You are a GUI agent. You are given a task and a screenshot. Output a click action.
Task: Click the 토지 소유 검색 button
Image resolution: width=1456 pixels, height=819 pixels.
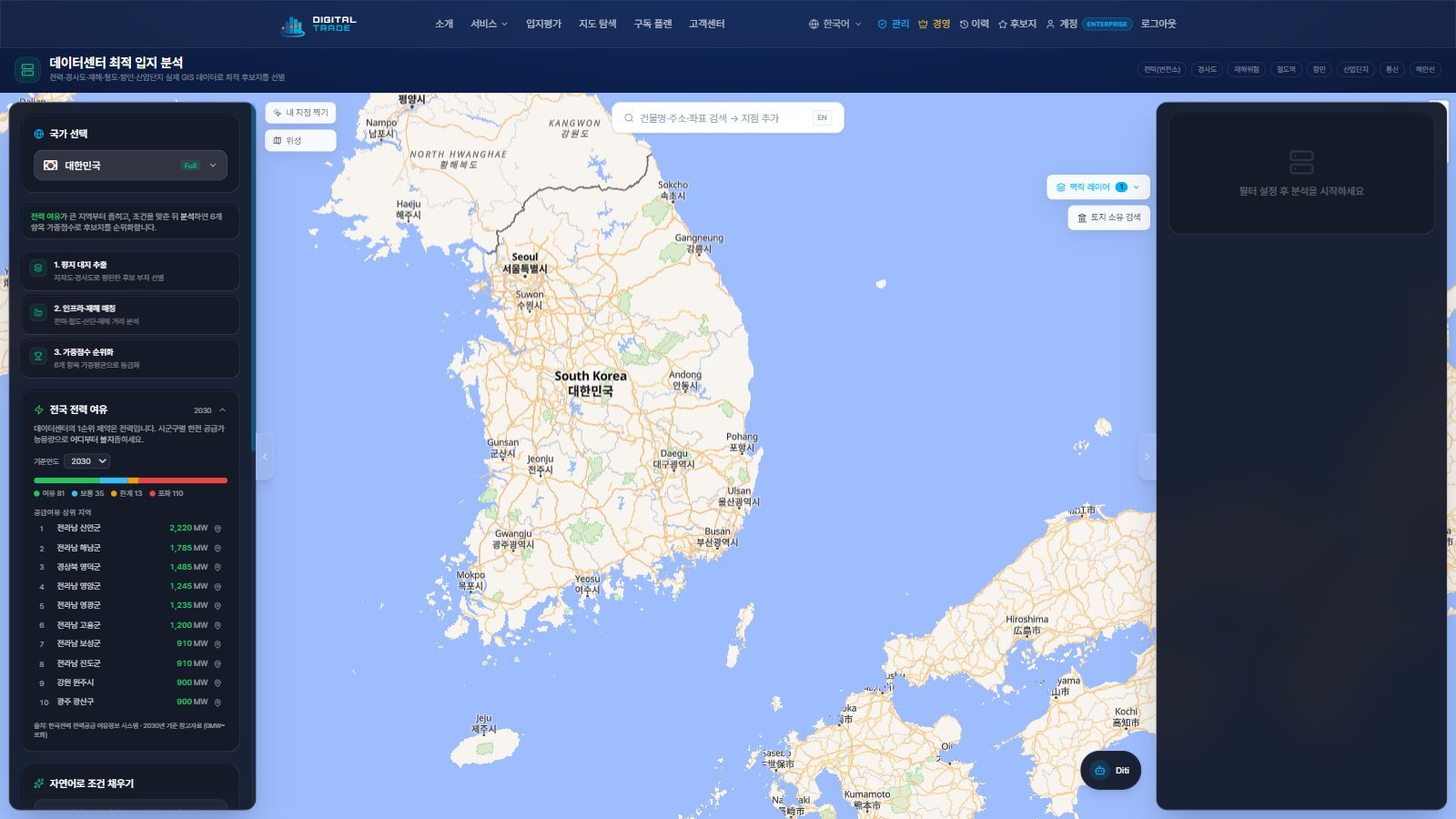click(x=1108, y=217)
